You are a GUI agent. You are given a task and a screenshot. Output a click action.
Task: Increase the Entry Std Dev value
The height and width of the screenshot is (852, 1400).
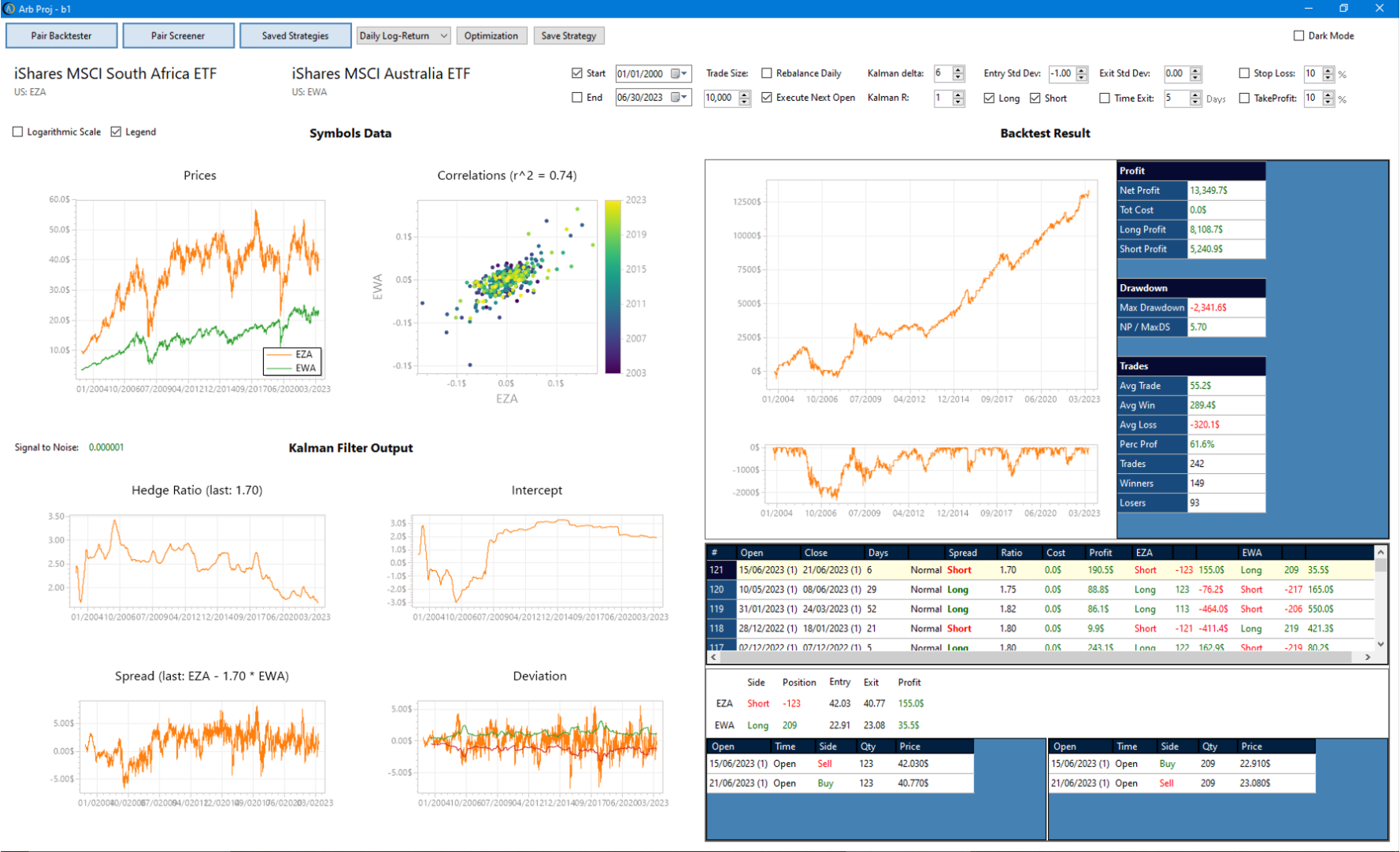pos(1082,70)
